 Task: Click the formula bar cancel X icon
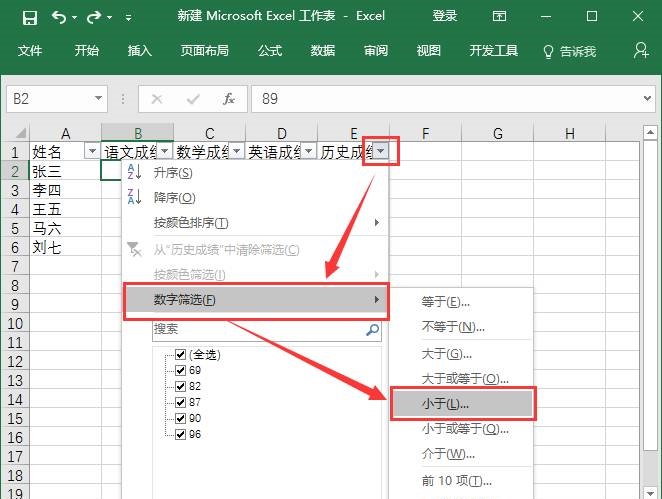point(157,99)
